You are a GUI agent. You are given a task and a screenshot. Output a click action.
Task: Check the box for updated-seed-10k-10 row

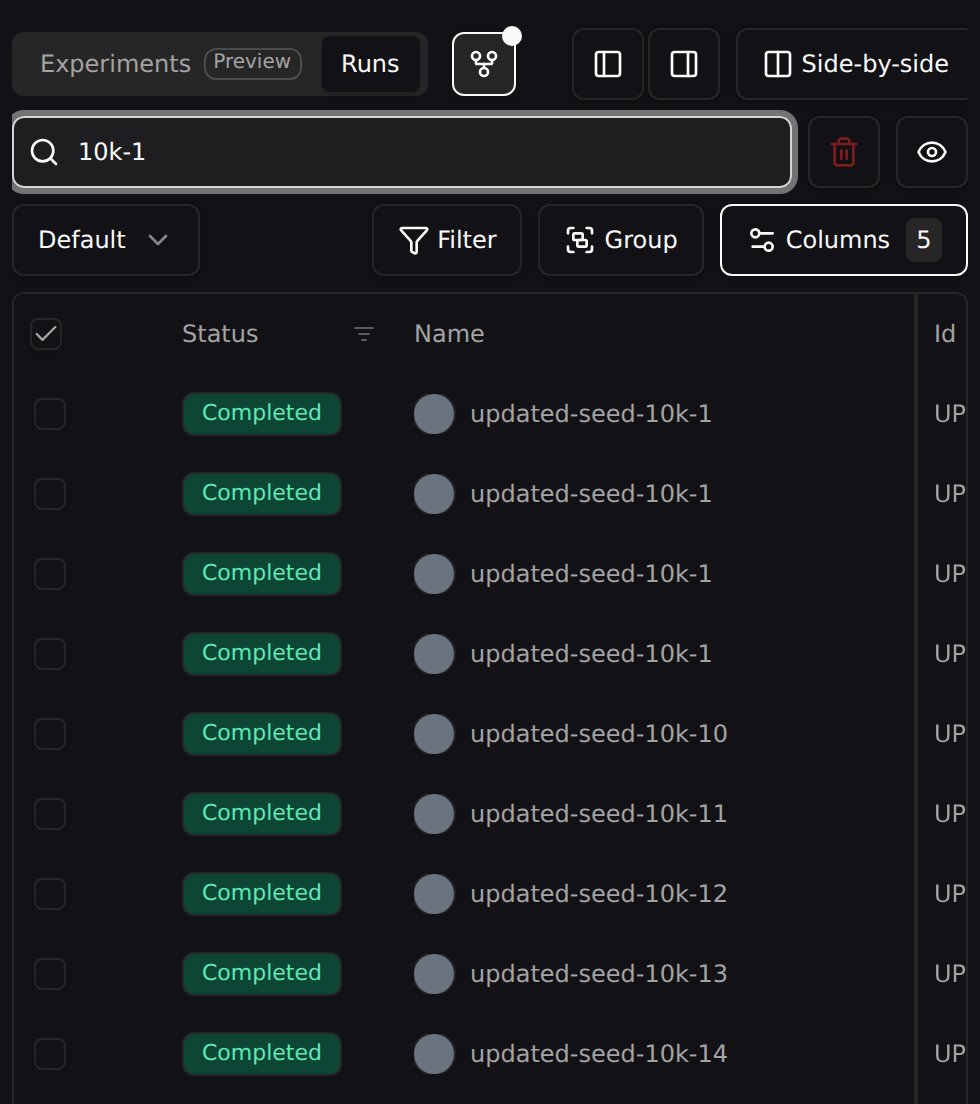(50, 734)
